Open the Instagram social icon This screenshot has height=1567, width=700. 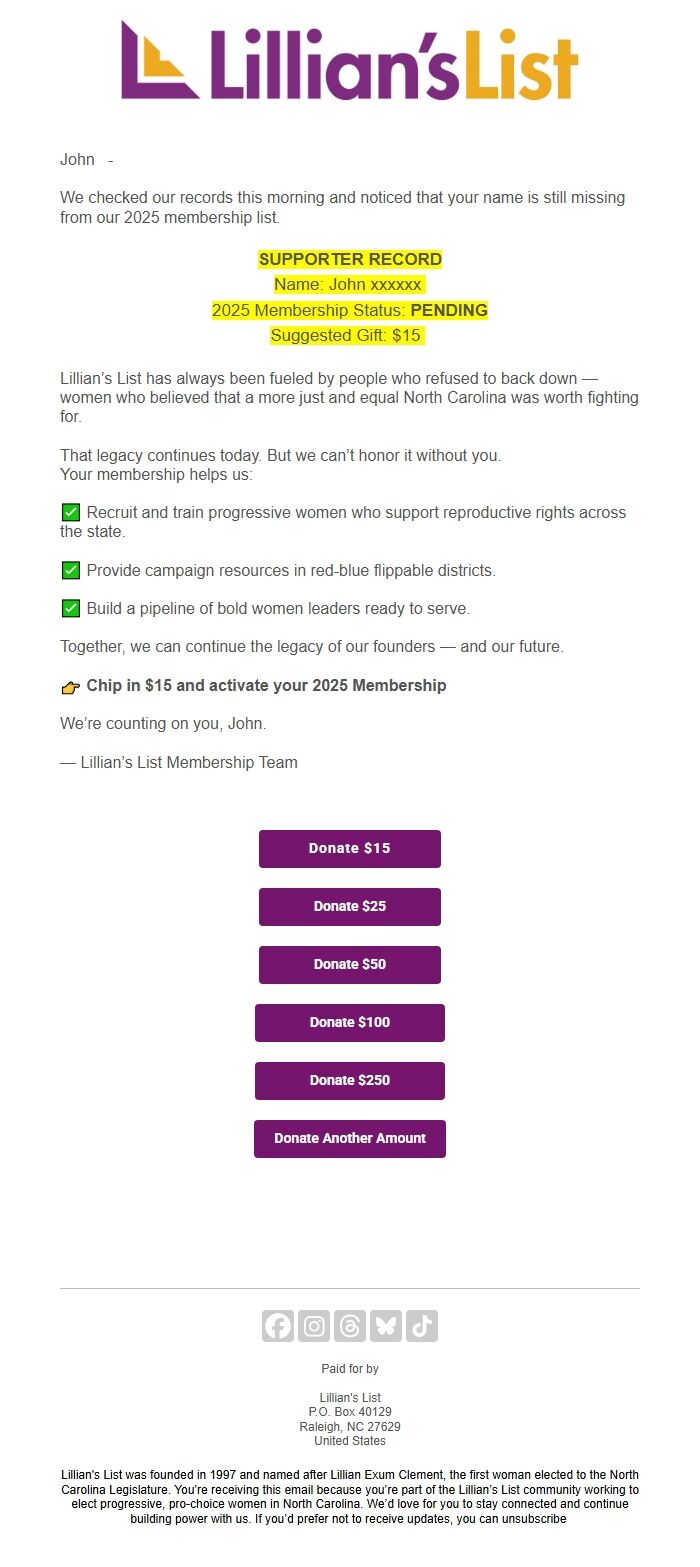(x=314, y=1326)
